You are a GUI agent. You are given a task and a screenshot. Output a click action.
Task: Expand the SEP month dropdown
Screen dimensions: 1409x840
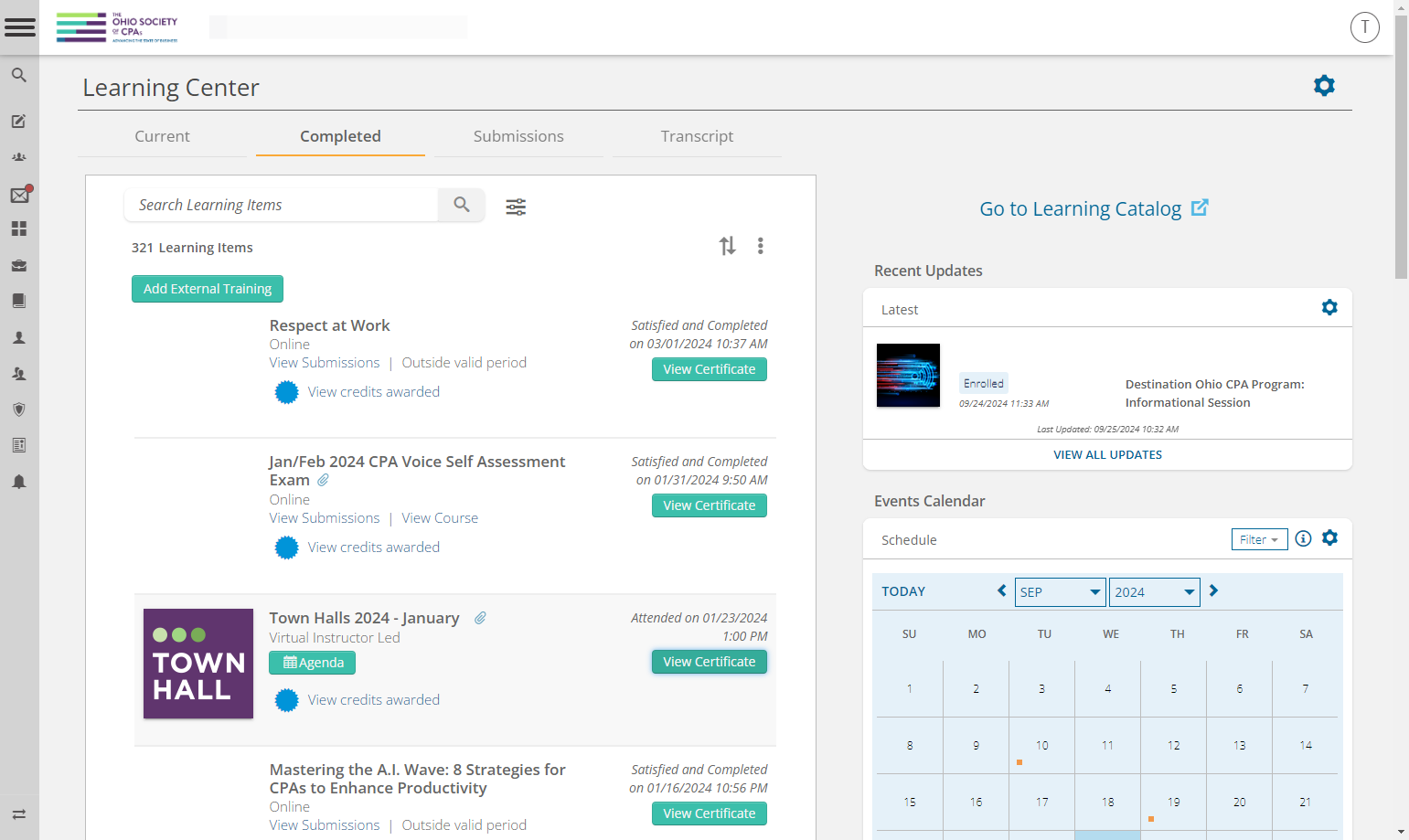(1060, 591)
